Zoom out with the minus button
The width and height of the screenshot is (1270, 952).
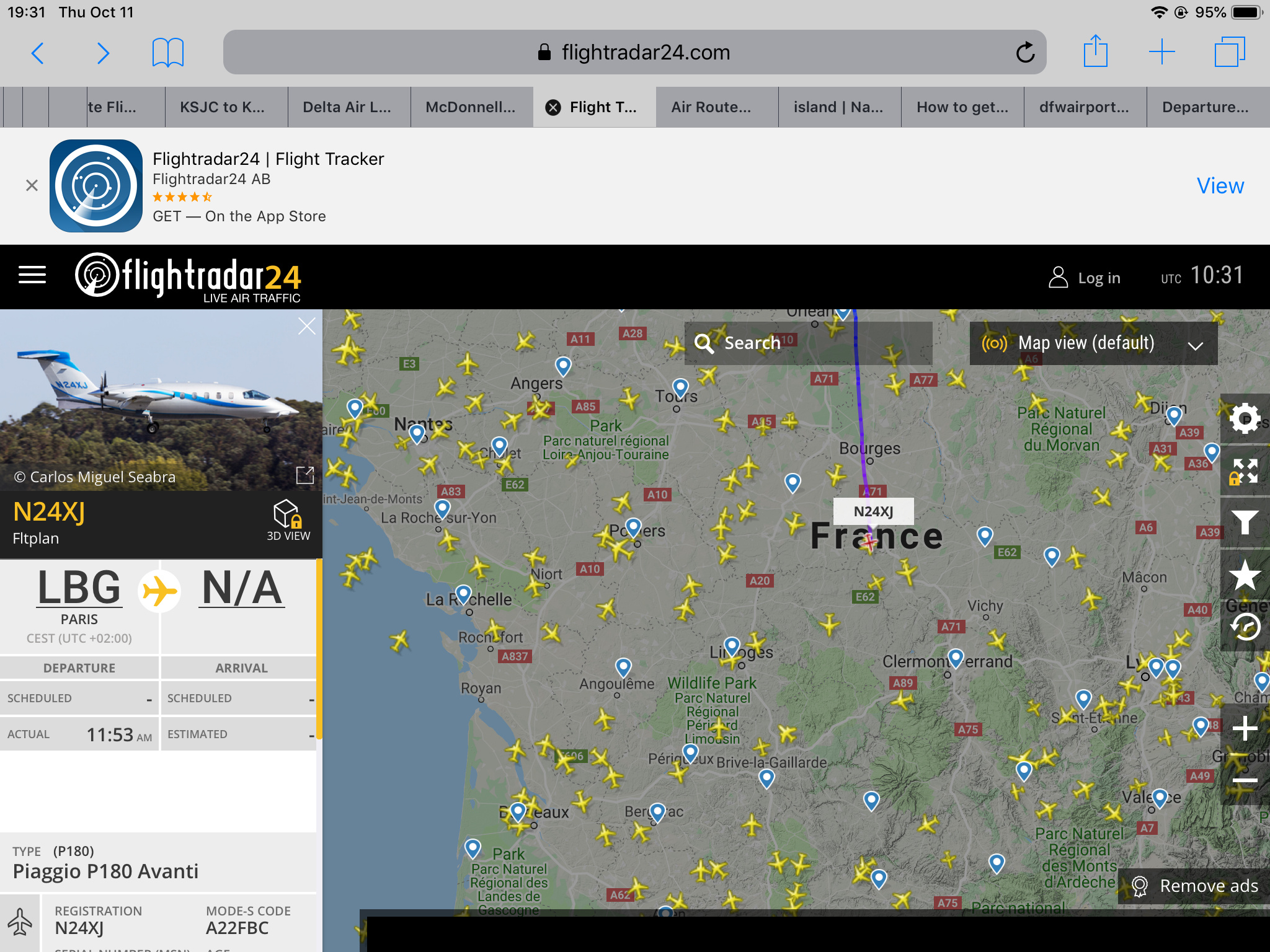pos(1245,780)
